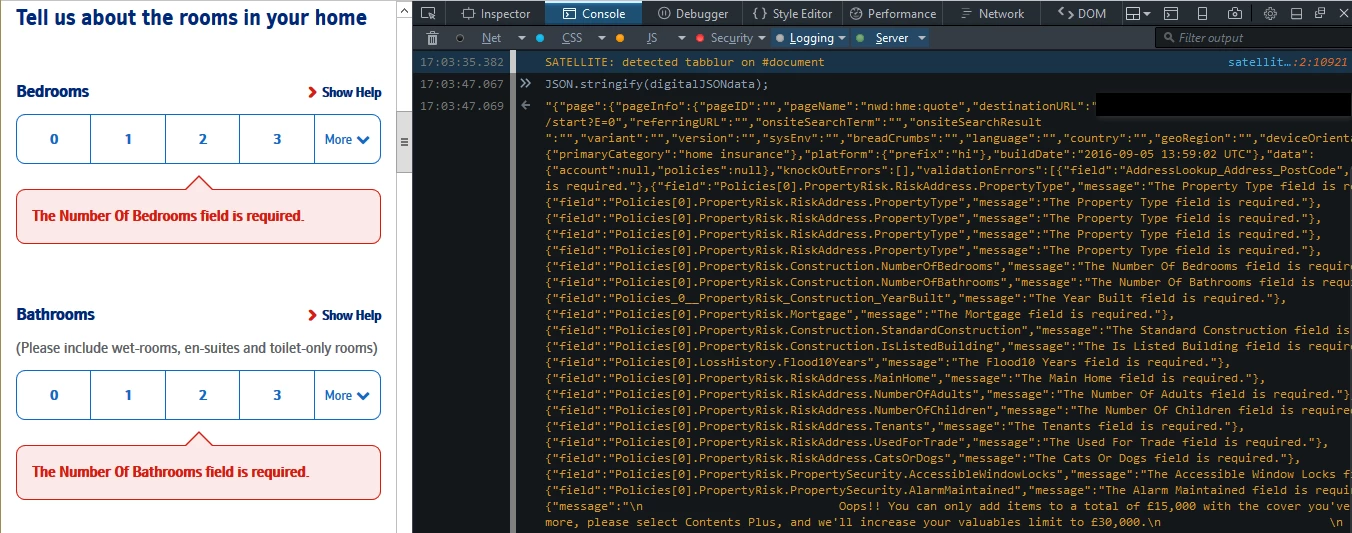Expand the Net filter dropdown arrow
This screenshot has width=1352, height=533.
point(521,38)
